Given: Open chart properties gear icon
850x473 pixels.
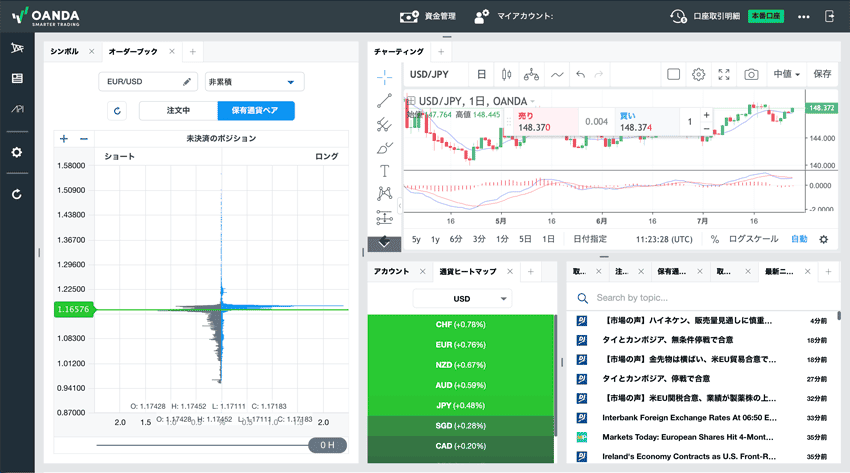Looking at the screenshot, I should coord(699,74).
